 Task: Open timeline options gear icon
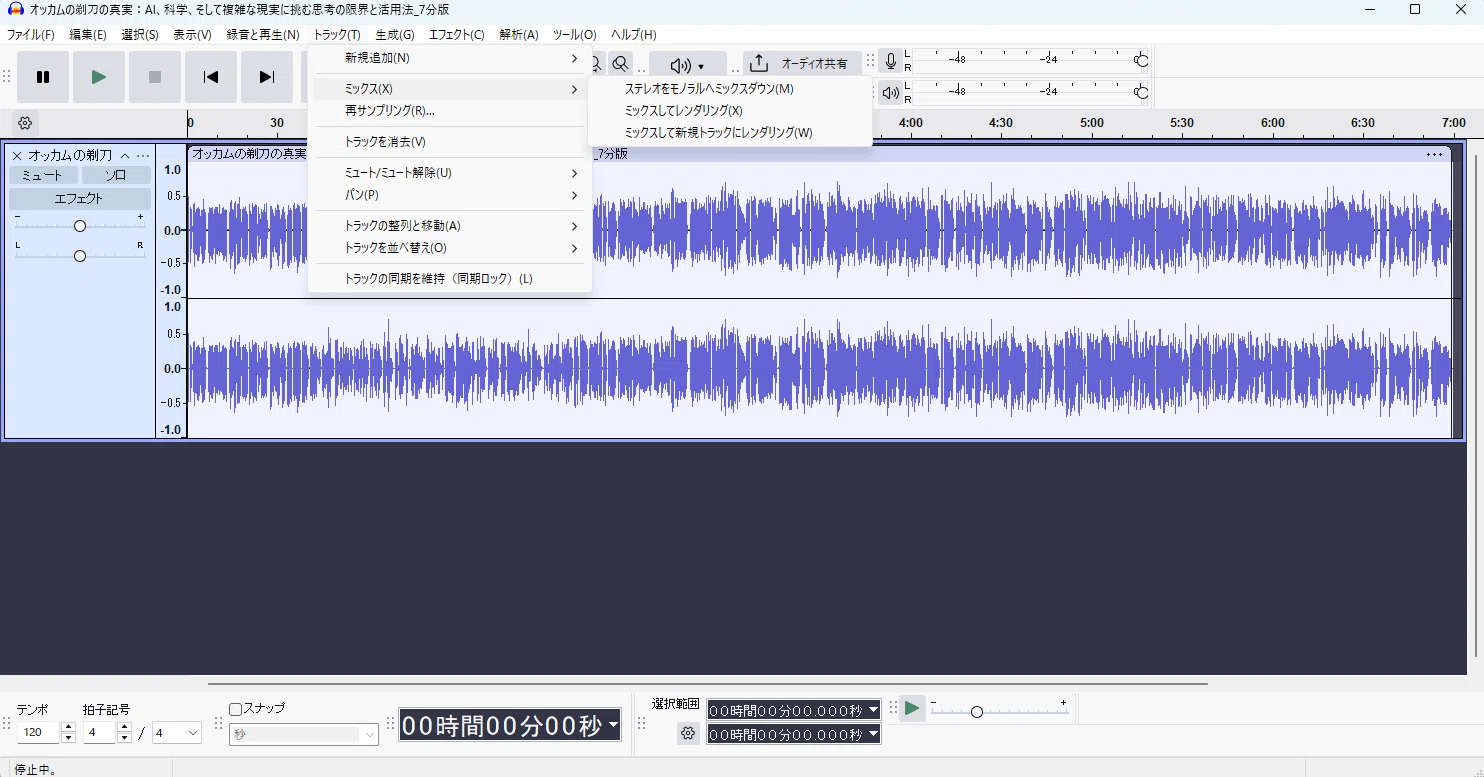click(25, 123)
